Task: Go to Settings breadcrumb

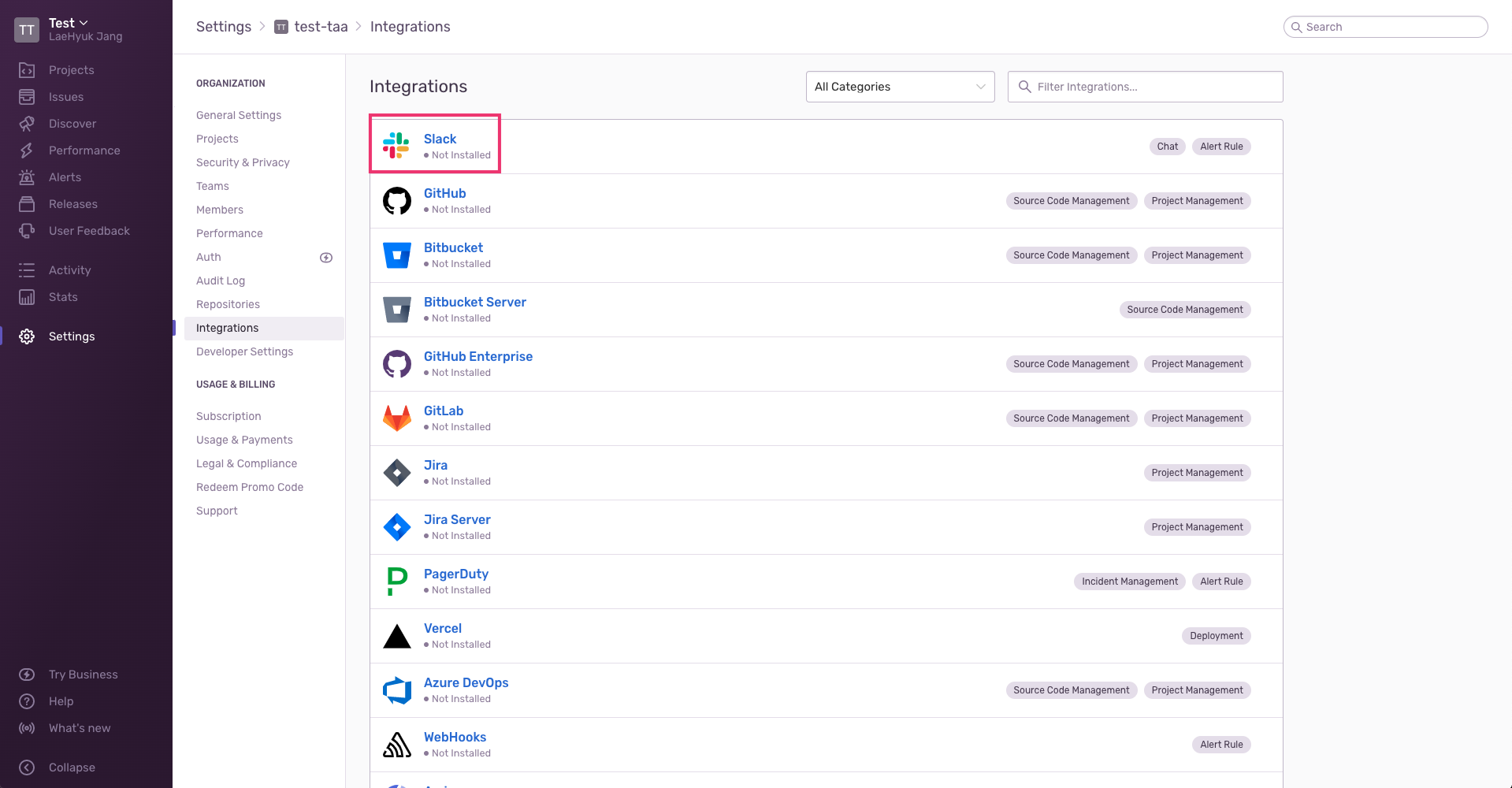Action: coord(224,27)
